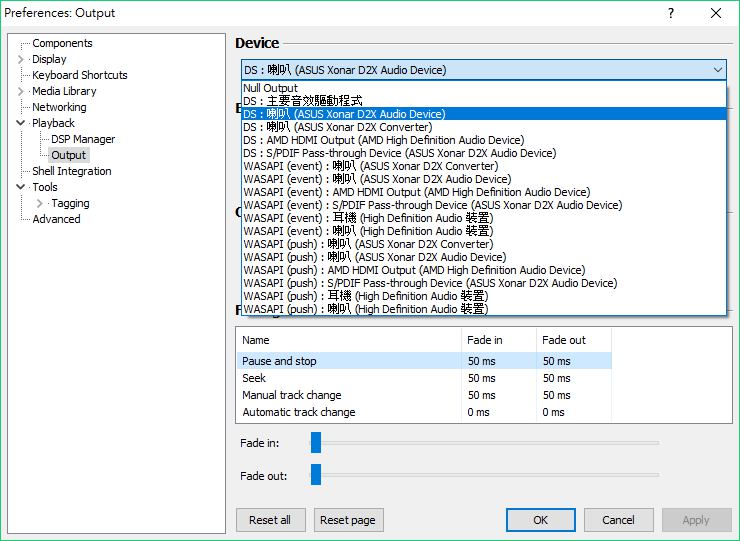740x541 pixels.
Task: Click the Fade out column header
Action: (573, 340)
